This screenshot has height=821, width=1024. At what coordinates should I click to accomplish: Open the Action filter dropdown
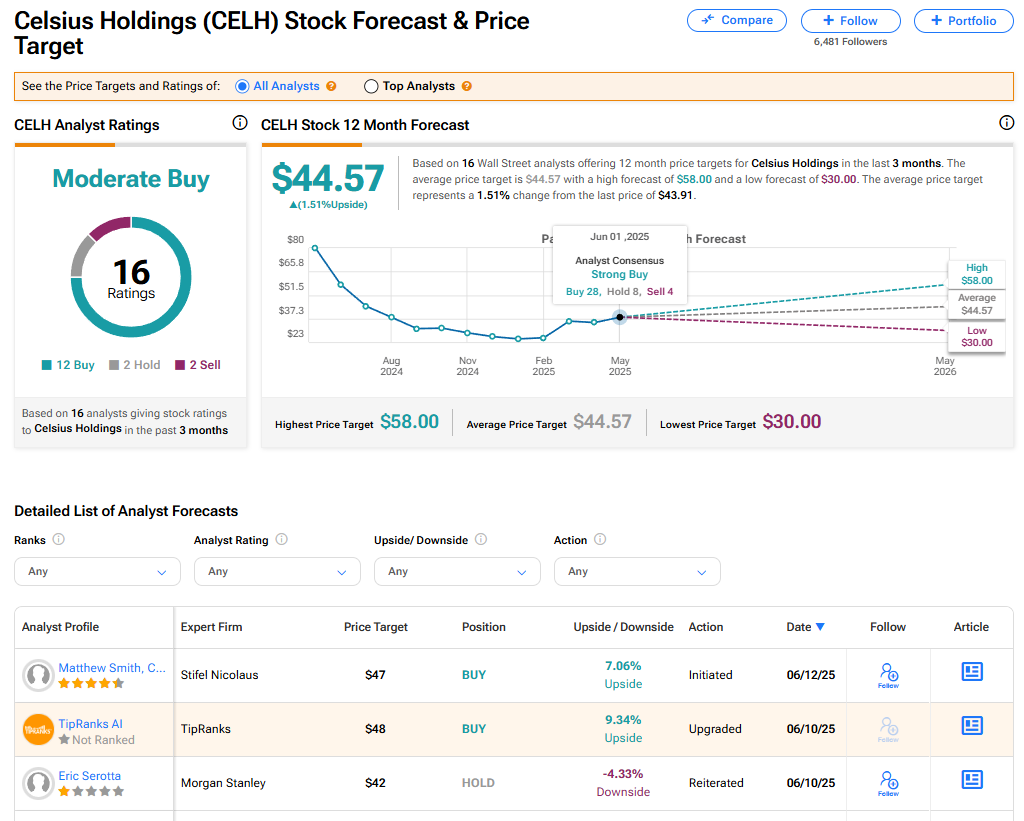637,571
